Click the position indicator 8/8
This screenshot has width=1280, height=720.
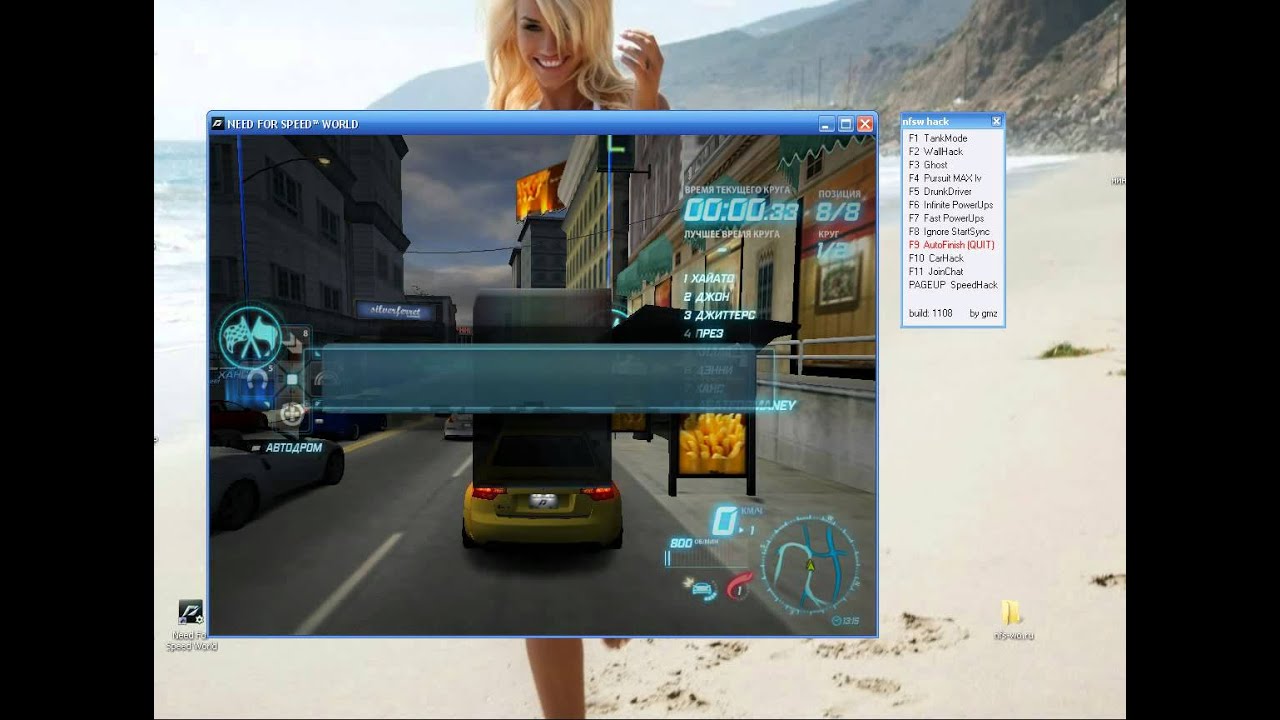click(x=837, y=211)
